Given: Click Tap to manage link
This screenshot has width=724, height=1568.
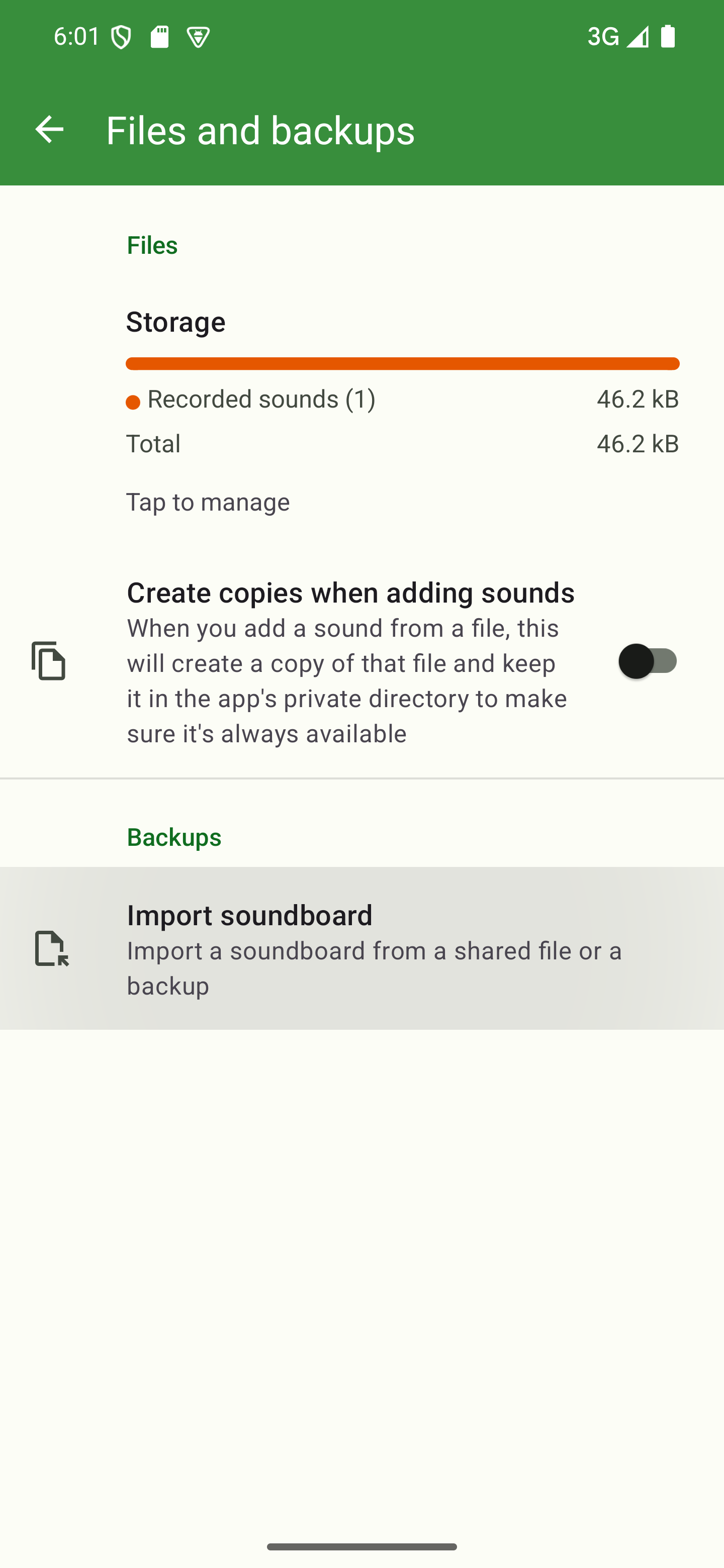Looking at the screenshot, I should [x=208, y=502].
